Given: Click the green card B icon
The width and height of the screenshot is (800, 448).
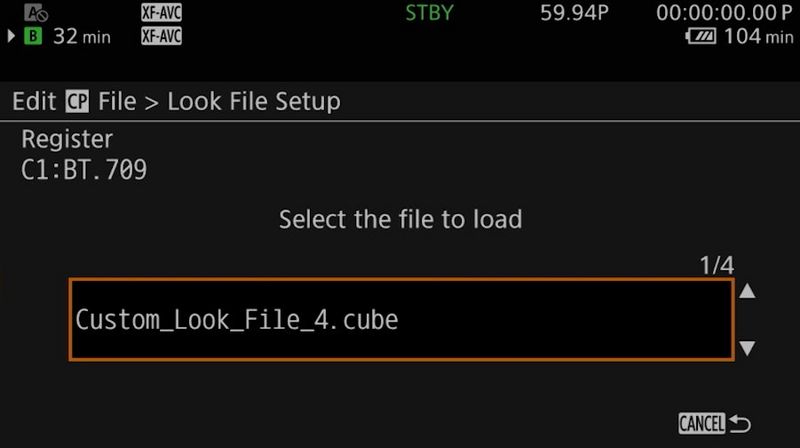Looking at the screenshot, I should pos(33,36).
